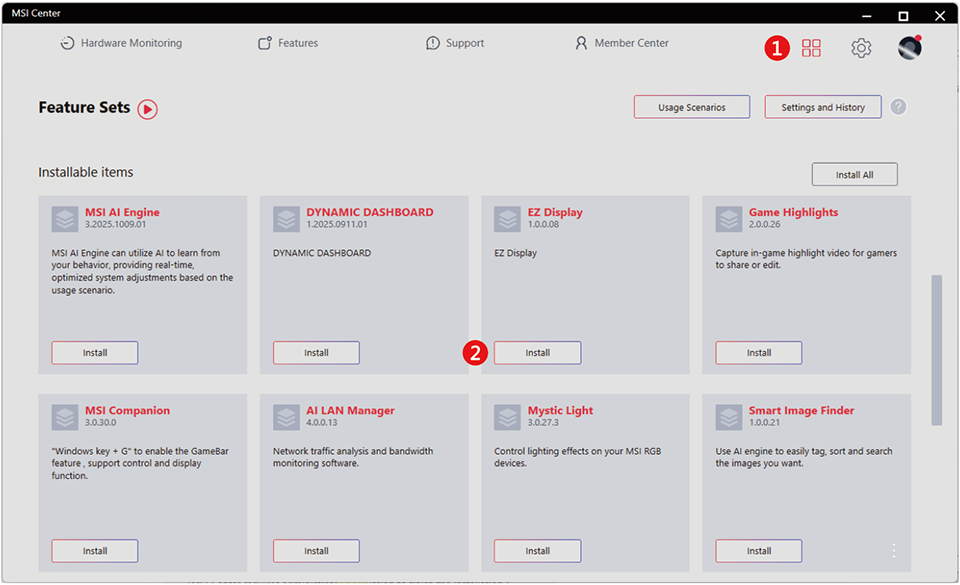Open Settings and History
This screenshot has height=585, width=960.
(822, 107)
